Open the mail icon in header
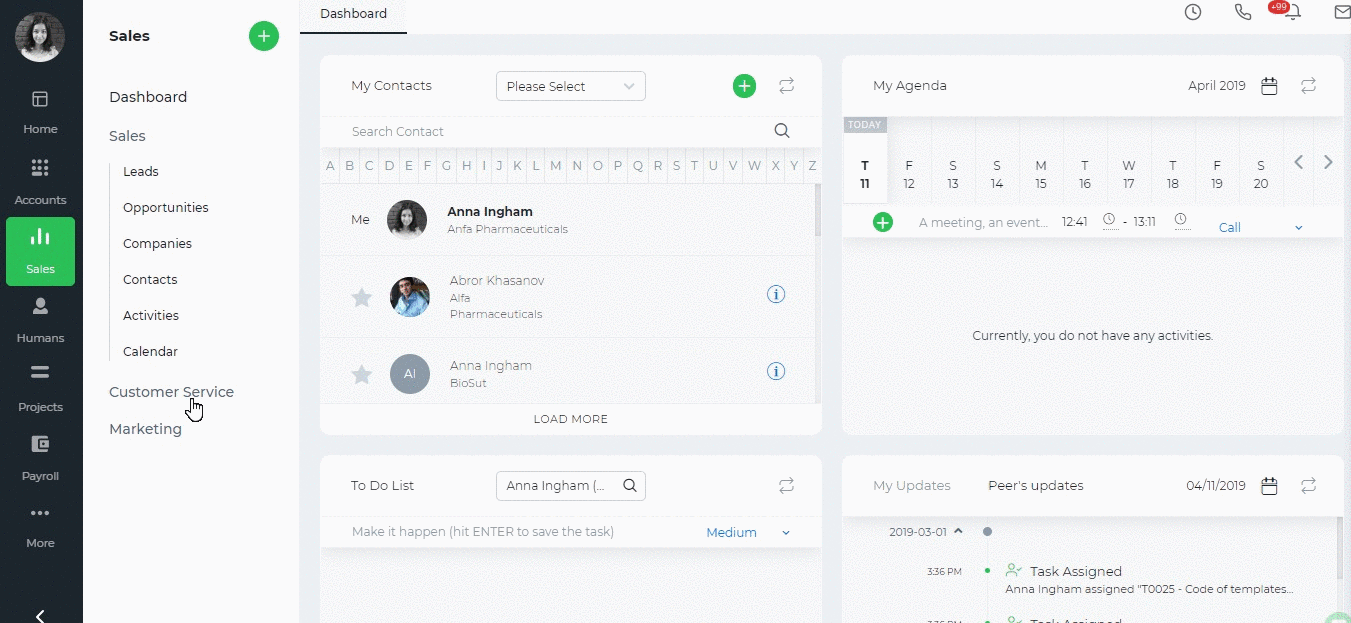 click(x=1342, y=12)
